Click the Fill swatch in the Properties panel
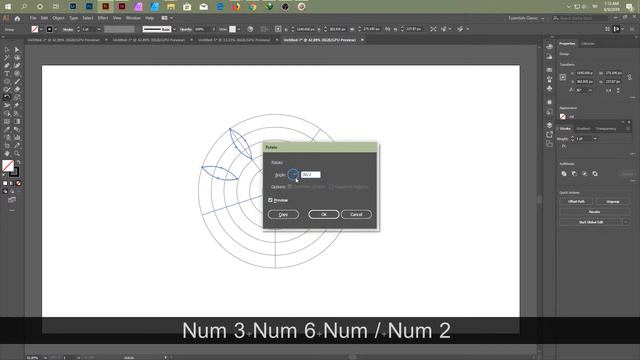The image size is (640, 360). point(563,116)
